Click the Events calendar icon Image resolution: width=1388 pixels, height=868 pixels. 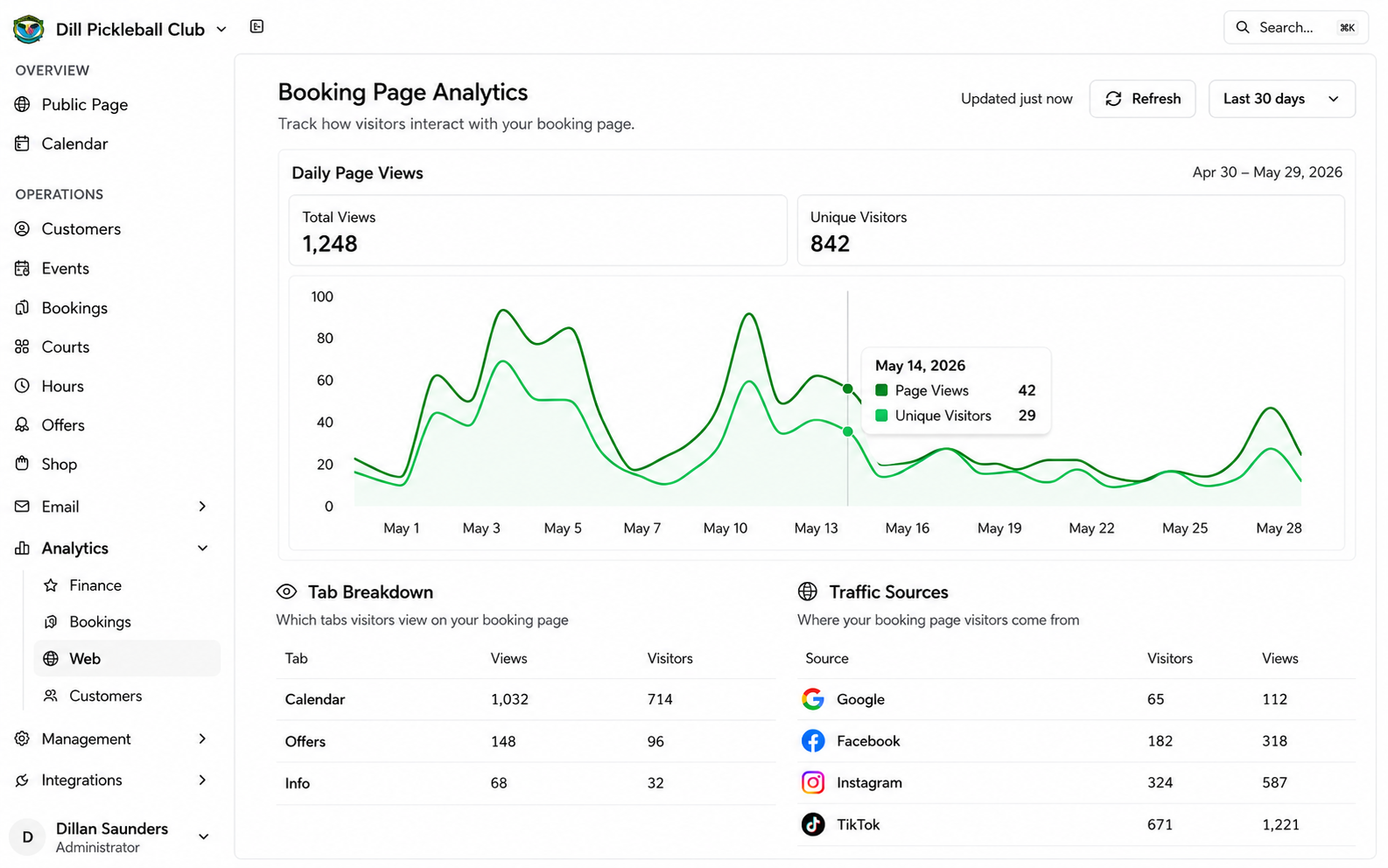(x=23, y=268)
